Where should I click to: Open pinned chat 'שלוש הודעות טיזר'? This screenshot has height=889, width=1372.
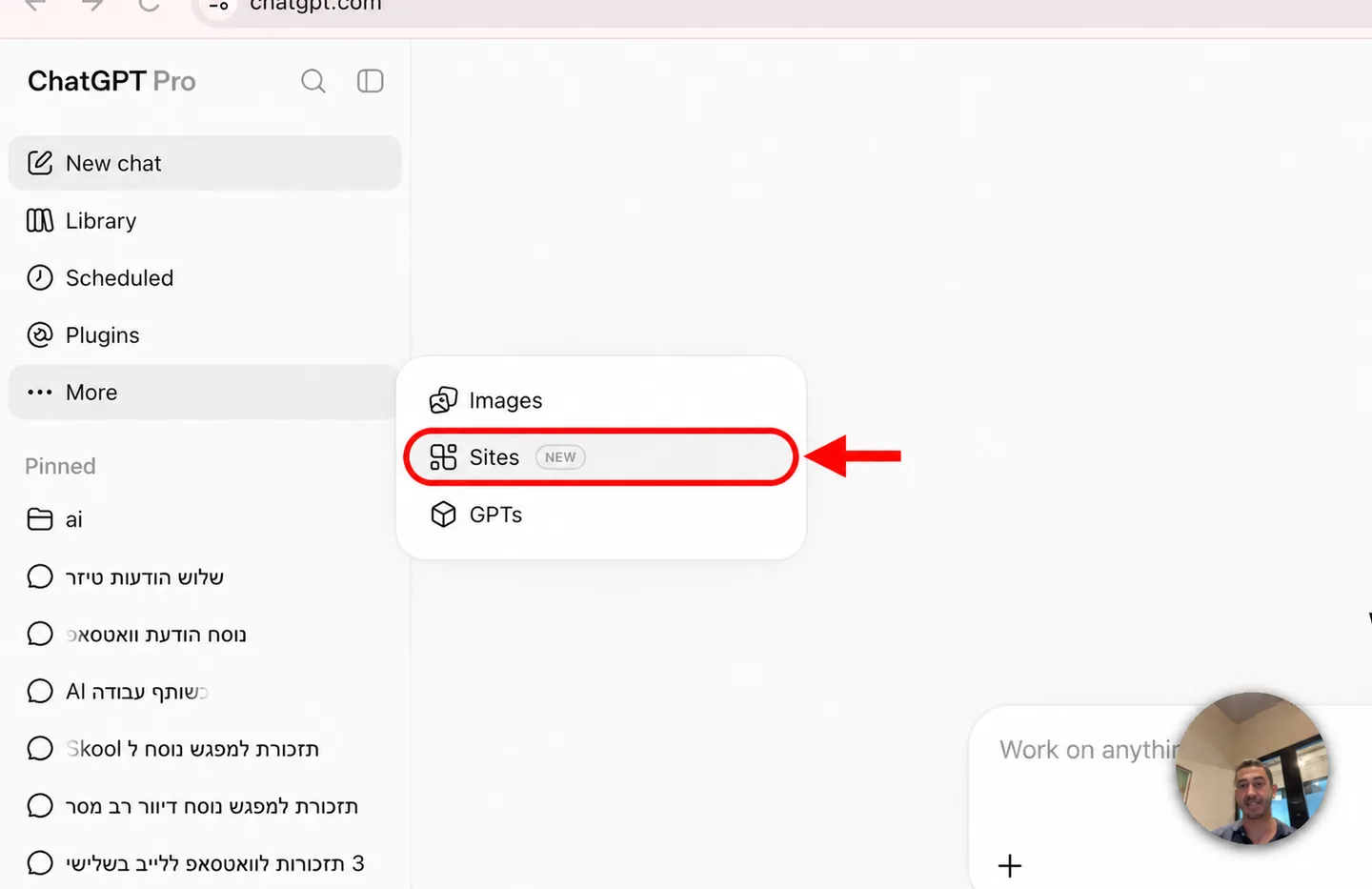pyautogui.click(x=205, y=576)
